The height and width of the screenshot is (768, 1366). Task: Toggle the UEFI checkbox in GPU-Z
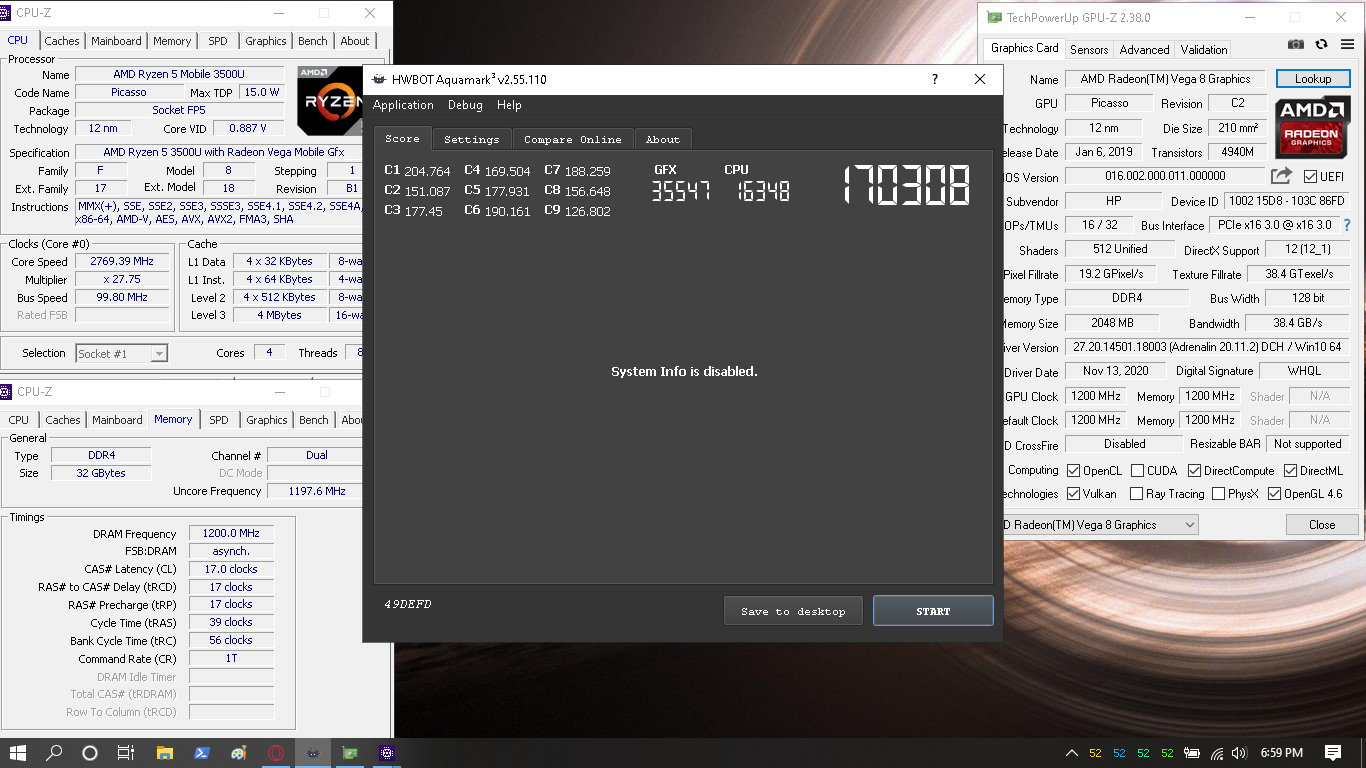click(x=1311, y=177)
